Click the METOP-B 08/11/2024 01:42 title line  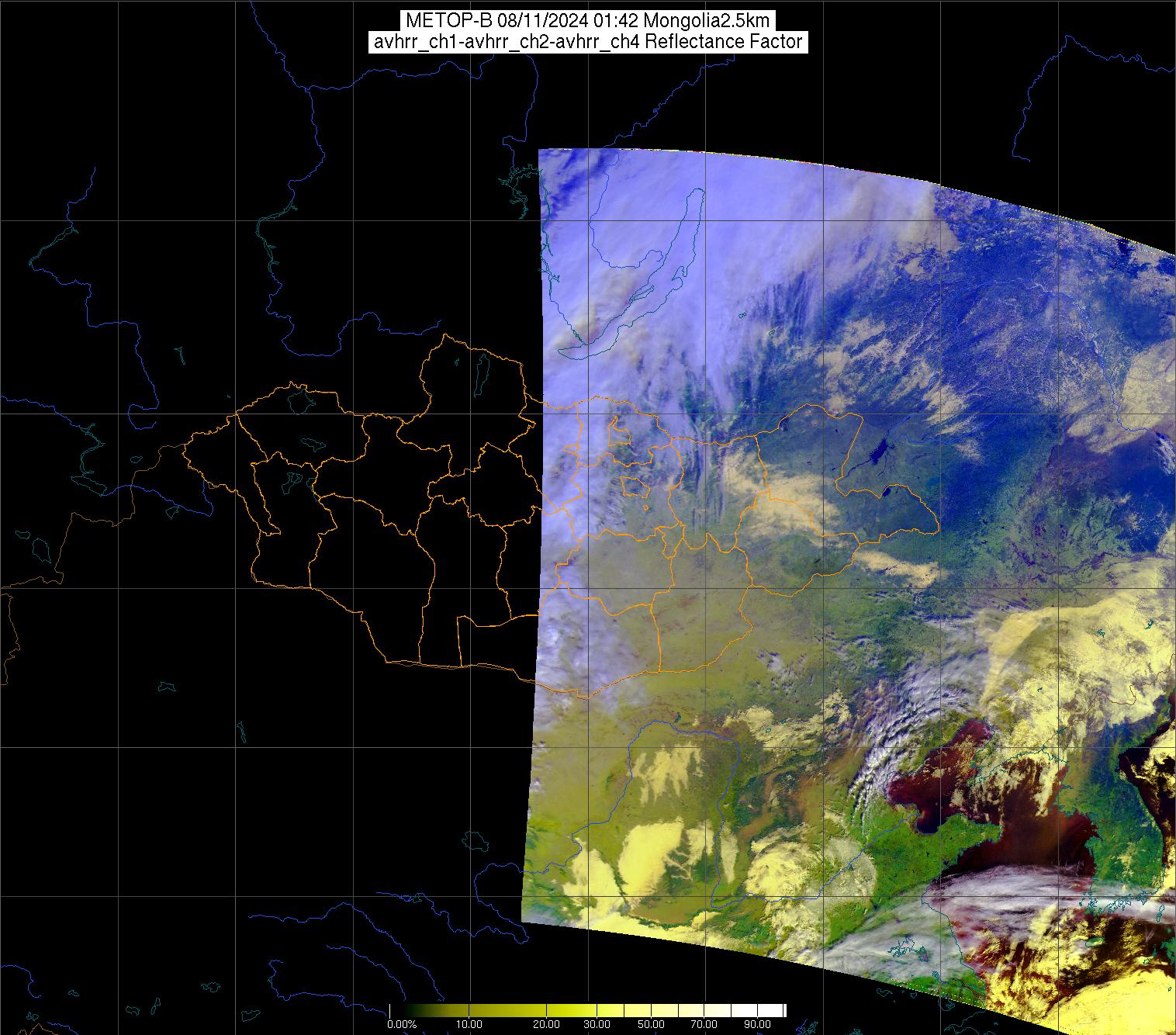point(587,20)
